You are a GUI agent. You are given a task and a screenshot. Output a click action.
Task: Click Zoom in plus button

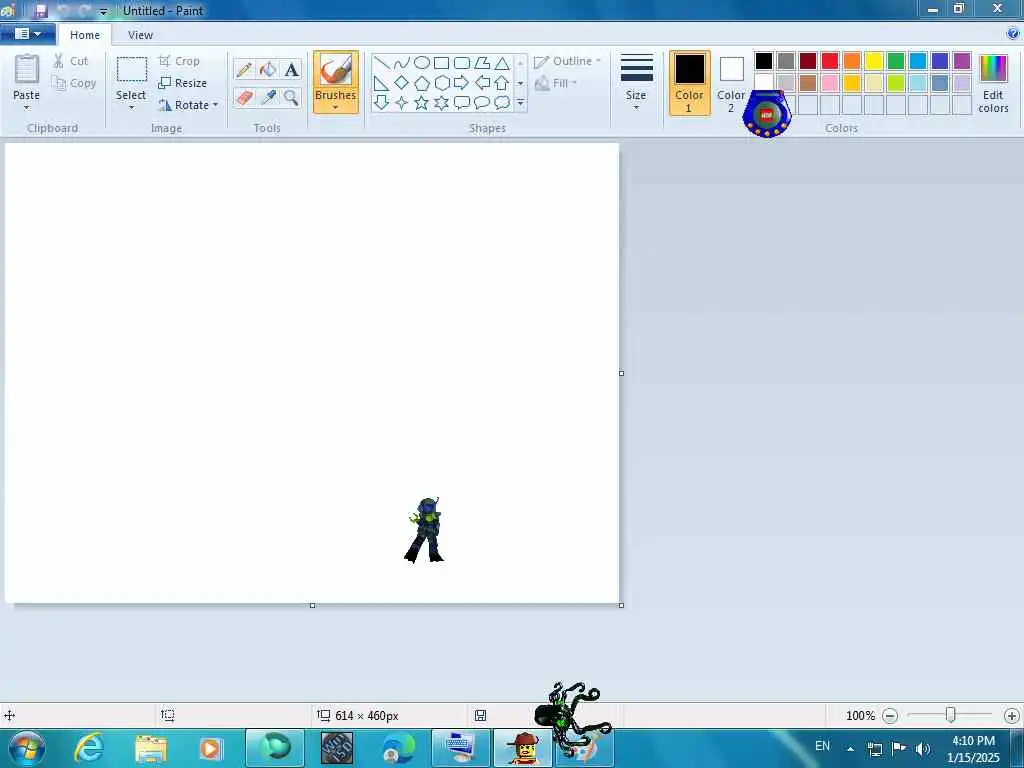[x=1012, y=716]
